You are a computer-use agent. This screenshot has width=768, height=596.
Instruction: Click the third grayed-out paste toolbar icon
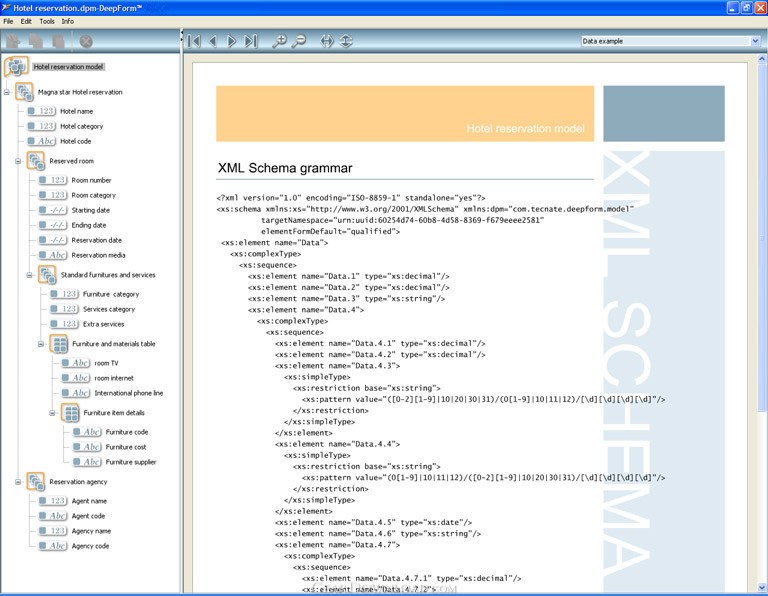click(x=58, y=42)
